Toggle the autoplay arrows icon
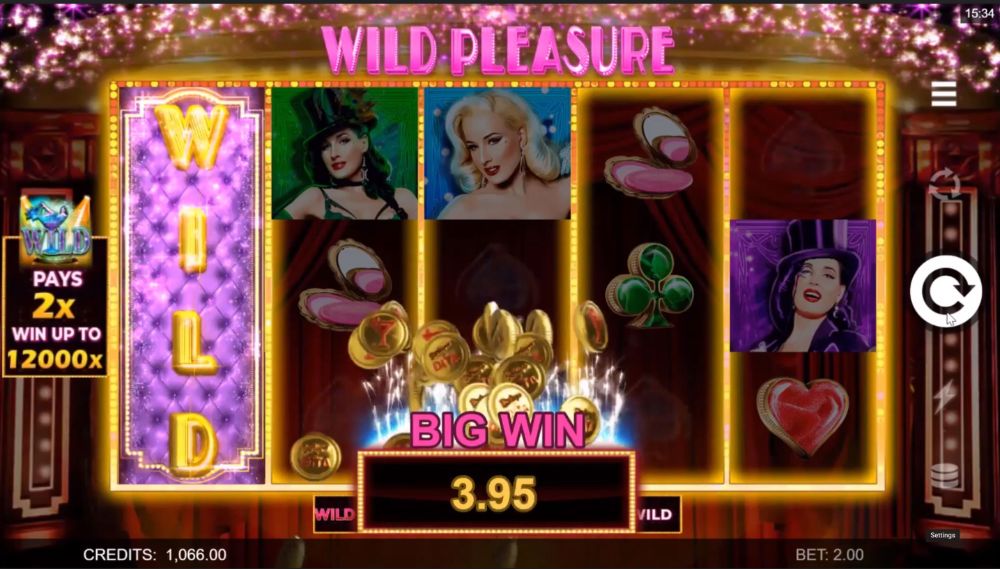Image resolution: width=1000 pixels, height=569 pixels. pos(944,185)
